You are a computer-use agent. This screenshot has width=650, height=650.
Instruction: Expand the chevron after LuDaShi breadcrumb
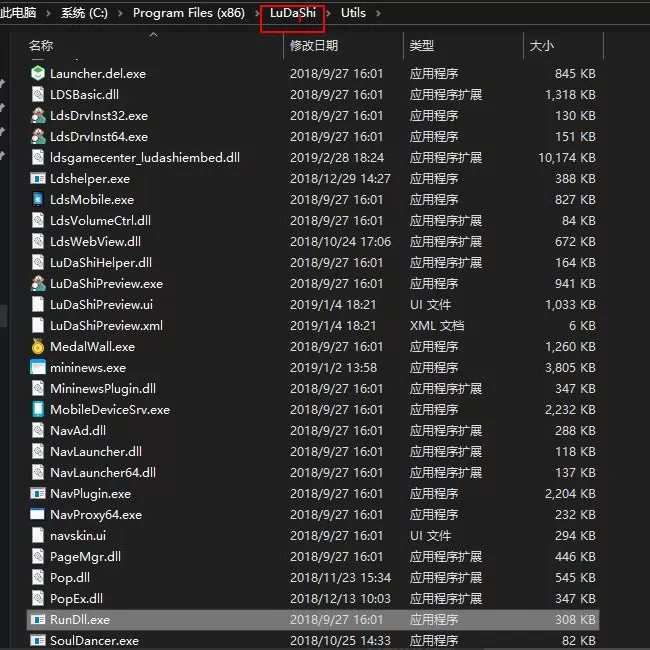(x=329, y=13)
